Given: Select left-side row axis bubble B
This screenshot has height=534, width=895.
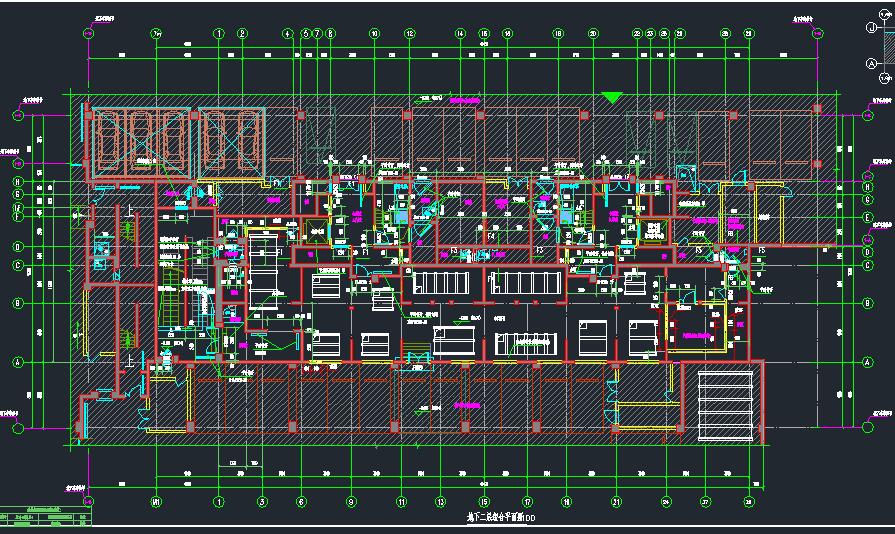Looking at the screenshot, I should point(18,302).
